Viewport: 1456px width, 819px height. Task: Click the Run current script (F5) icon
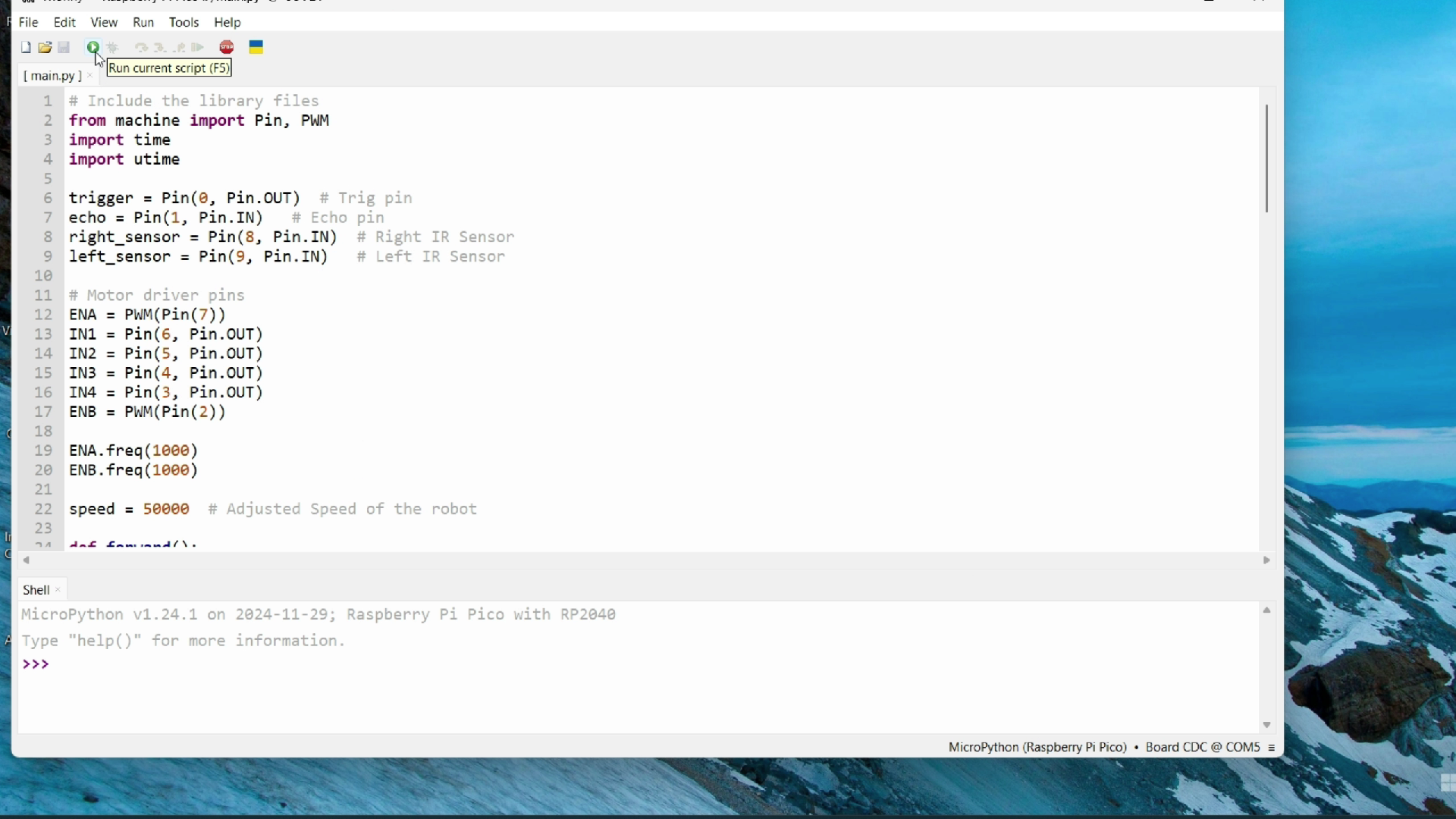pyautogui.click(x=93, y=47)
